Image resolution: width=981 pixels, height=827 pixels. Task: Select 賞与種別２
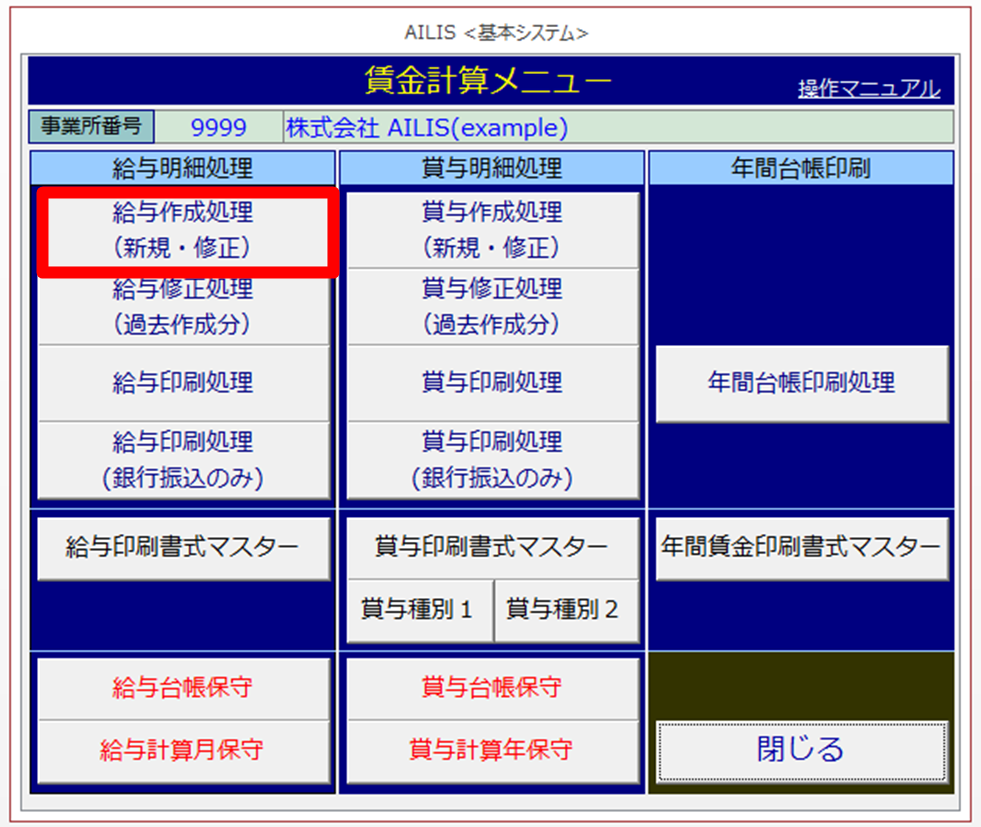565,609
